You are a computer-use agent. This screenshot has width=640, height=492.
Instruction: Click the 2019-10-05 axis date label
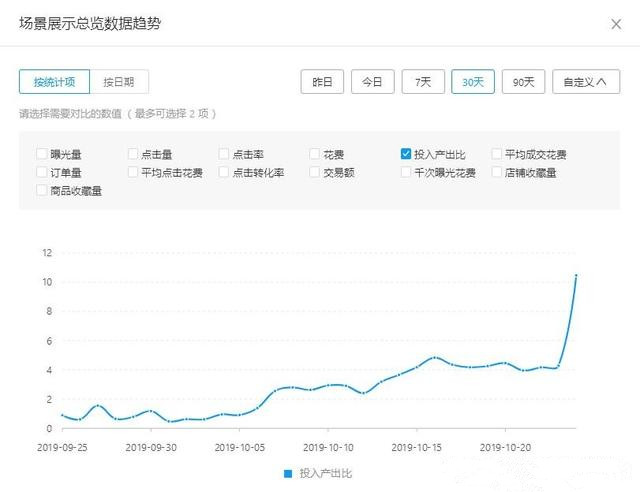click(x=240, y=447)
